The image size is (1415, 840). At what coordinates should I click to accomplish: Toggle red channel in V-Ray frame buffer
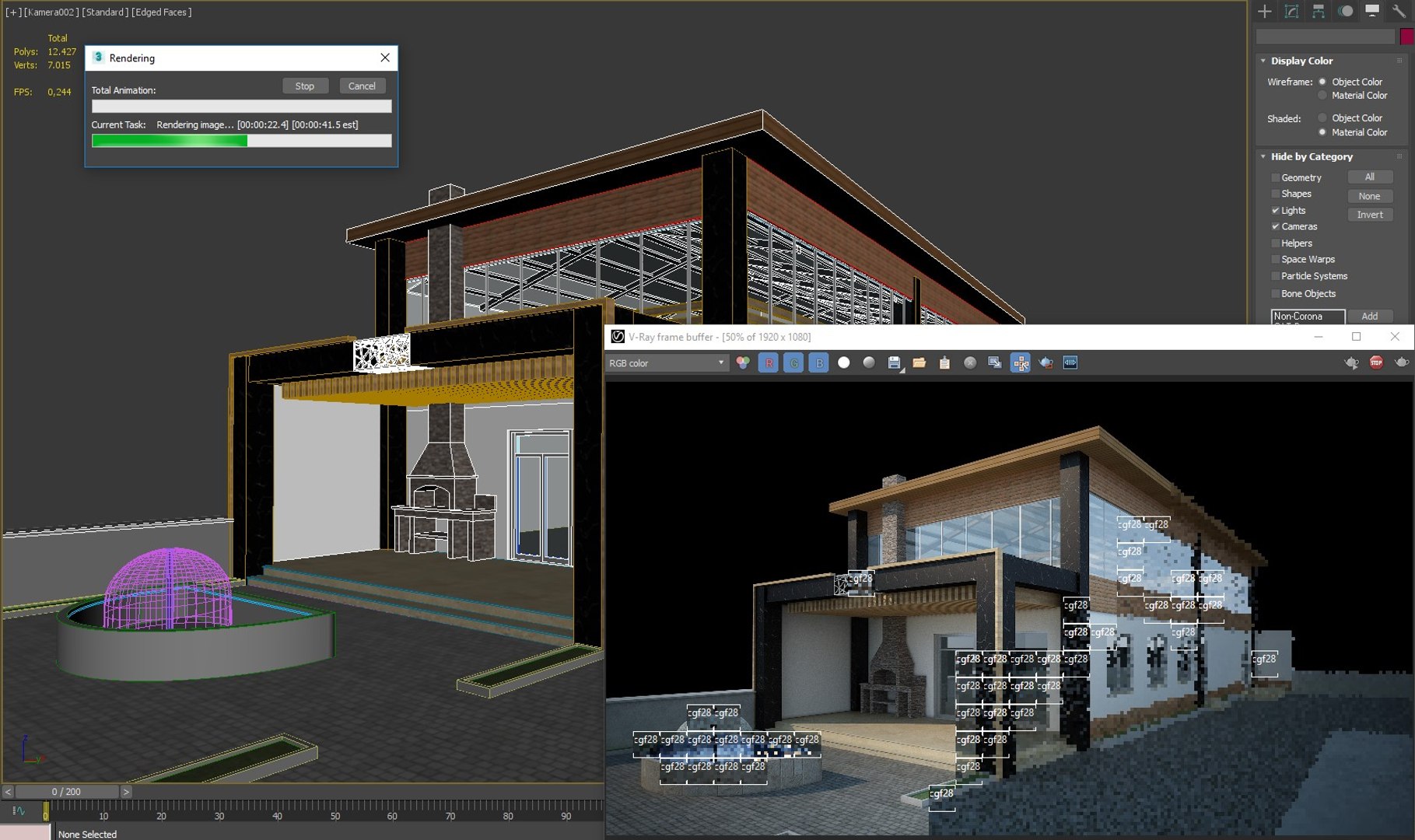point(769,362)
